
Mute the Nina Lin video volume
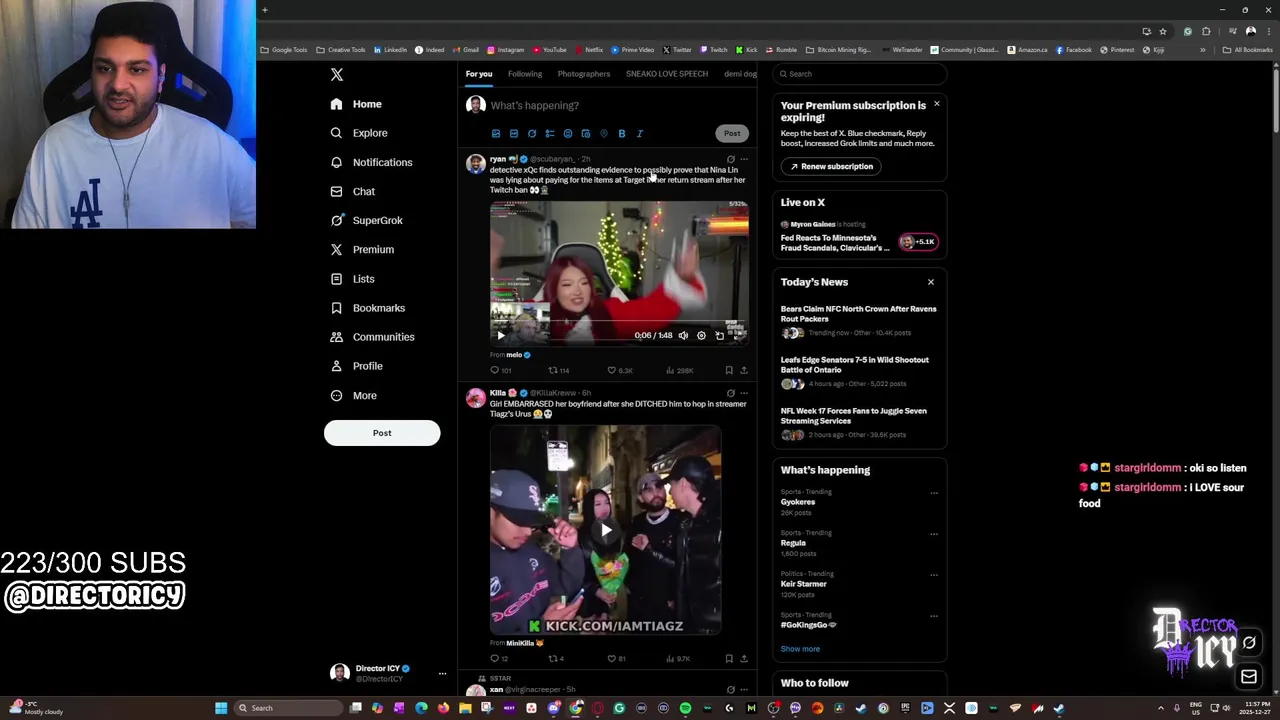[x=683, y=336]
